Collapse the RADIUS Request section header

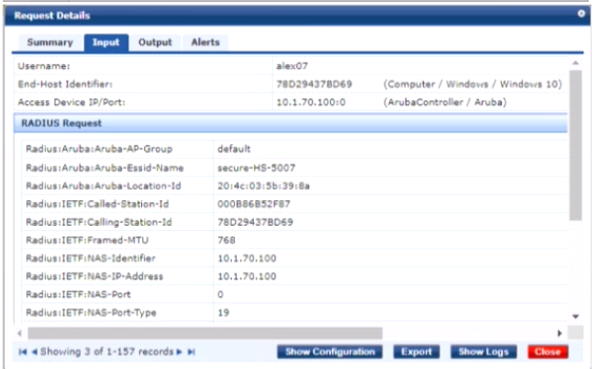(x=290, y=123)
